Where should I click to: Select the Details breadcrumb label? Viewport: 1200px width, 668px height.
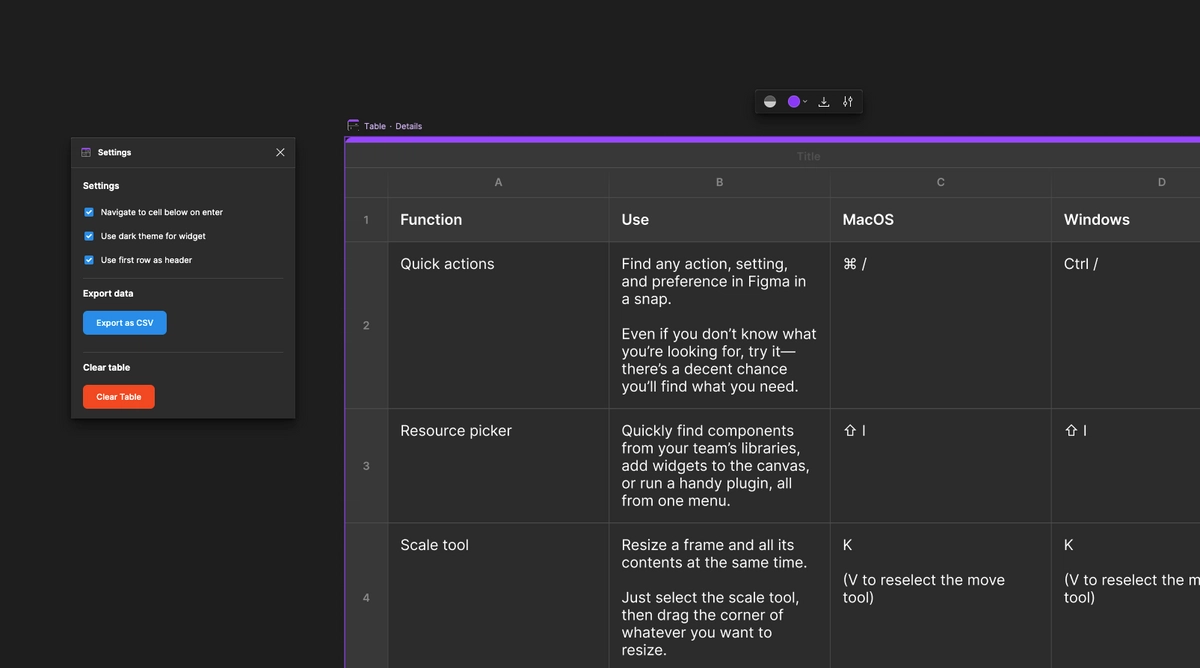point(409,125)
